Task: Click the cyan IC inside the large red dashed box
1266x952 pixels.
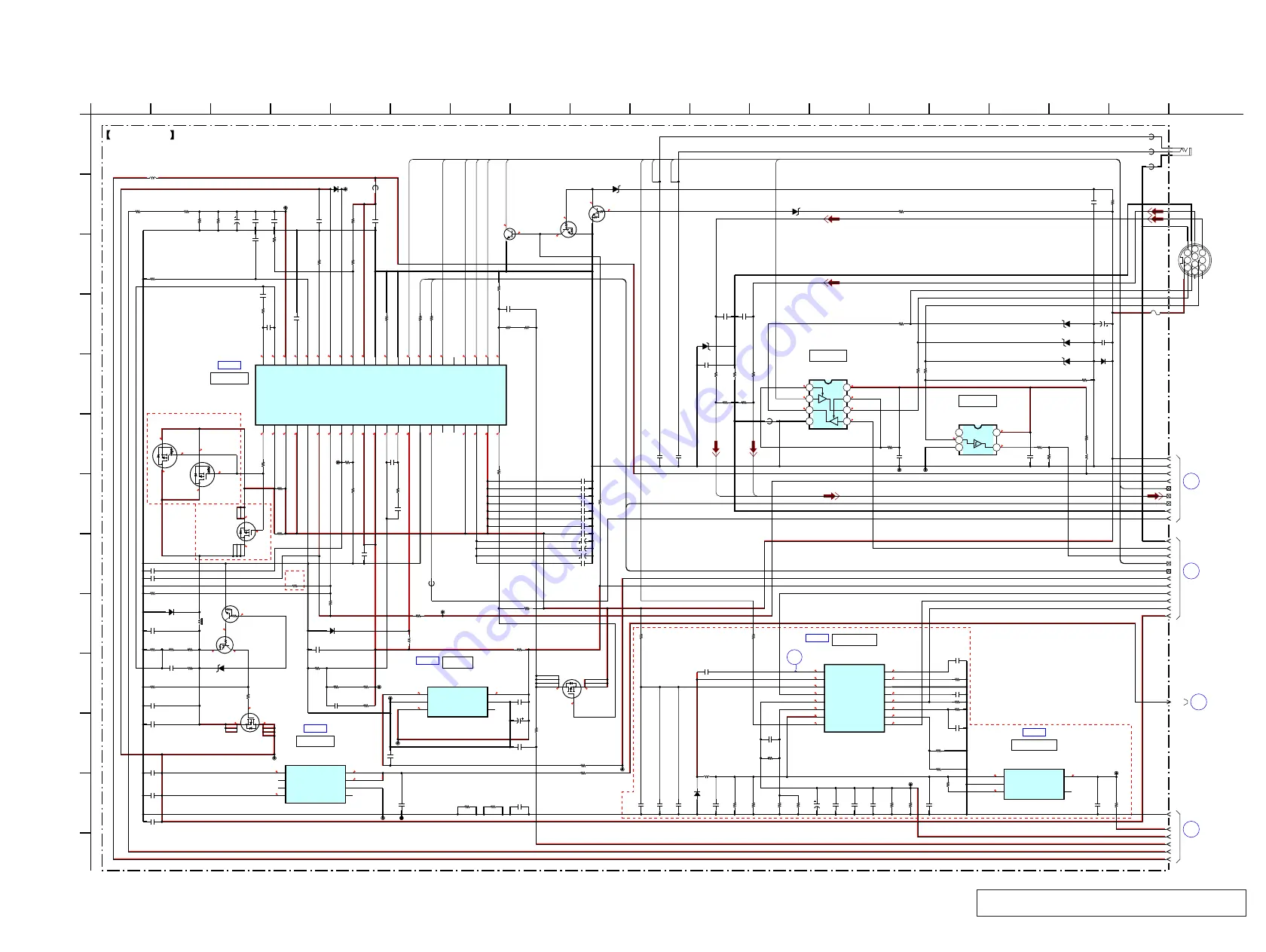Action: pyautogui.click(x=854, y=698)
